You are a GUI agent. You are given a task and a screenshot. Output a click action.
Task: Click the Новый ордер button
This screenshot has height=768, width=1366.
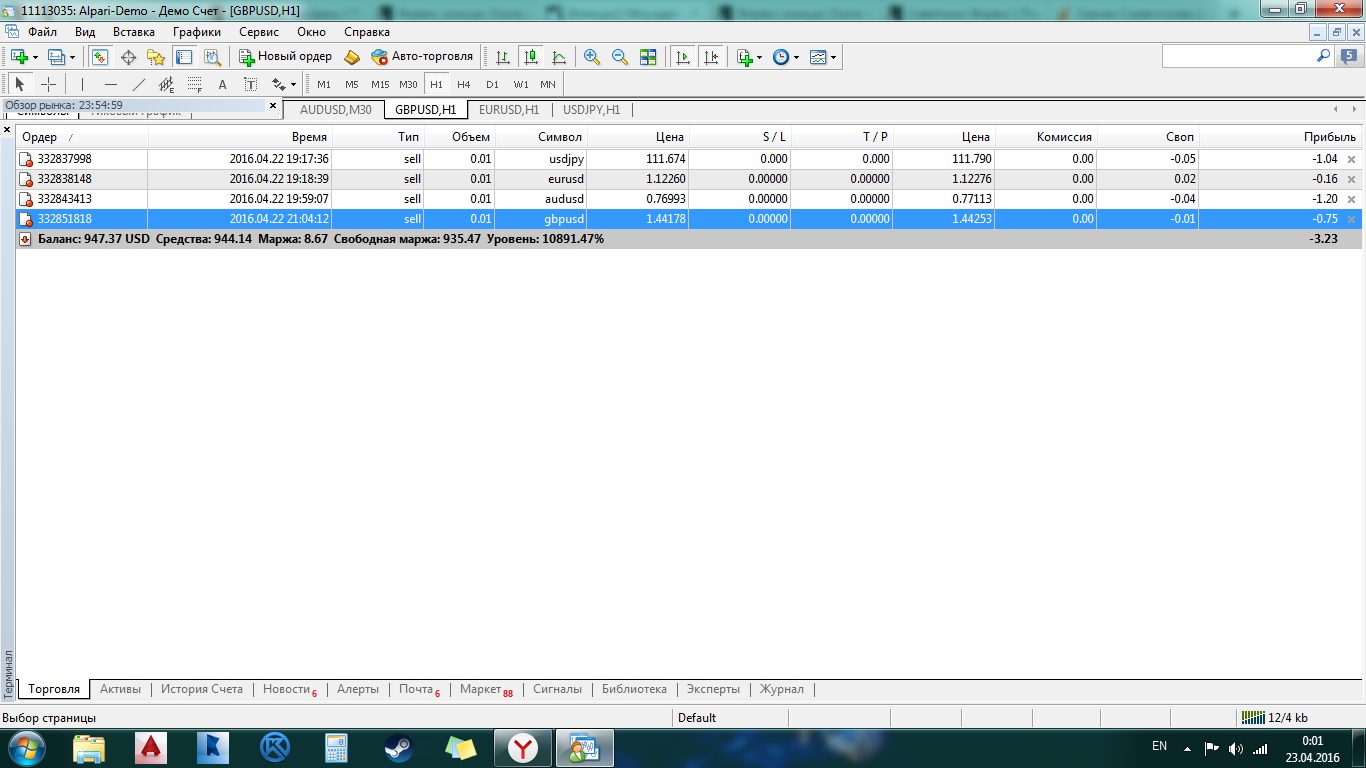pyautogui.click(x=285, y=57)
